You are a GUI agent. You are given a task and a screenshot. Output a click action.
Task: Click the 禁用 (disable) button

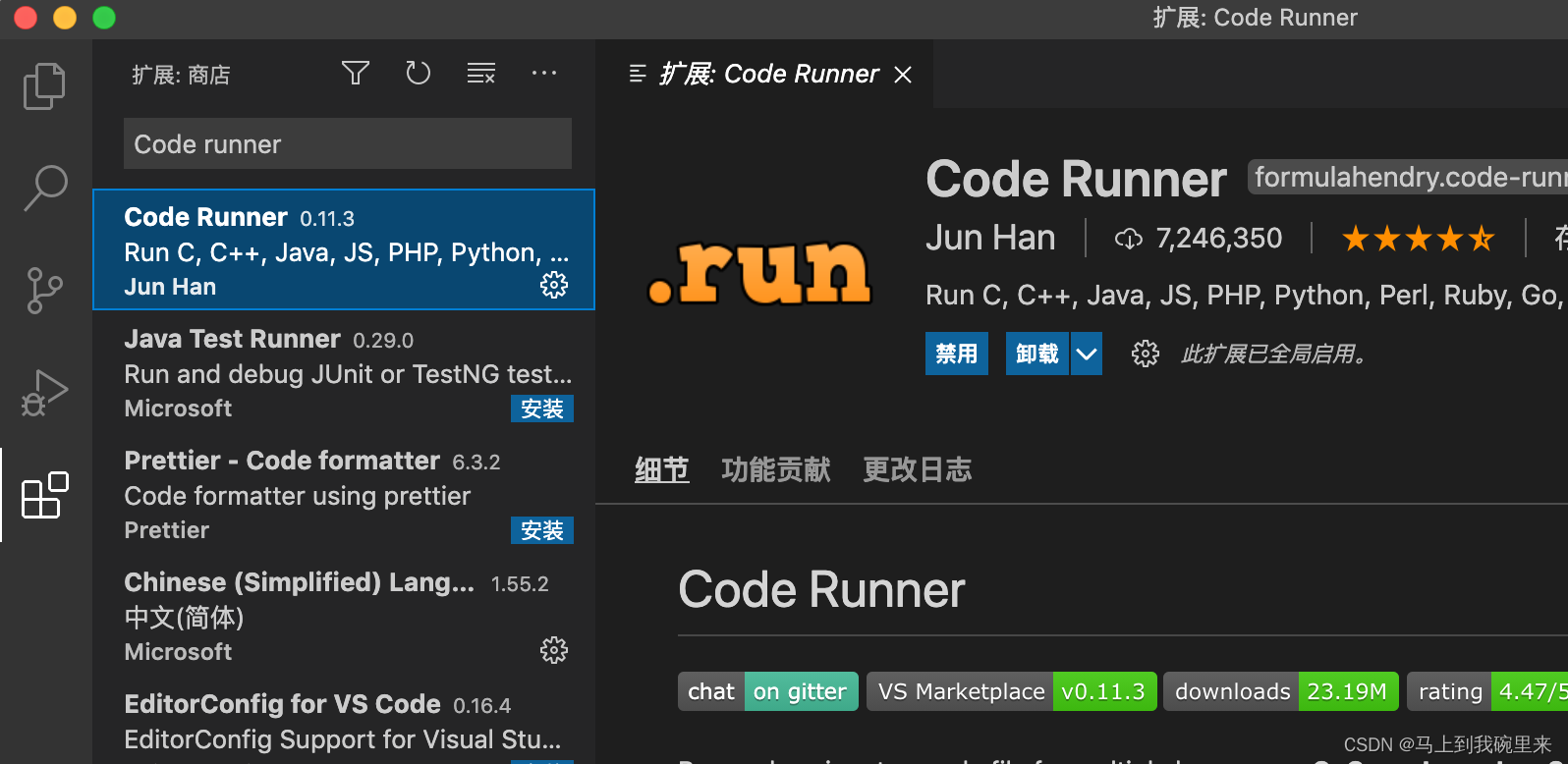point(957,354)
